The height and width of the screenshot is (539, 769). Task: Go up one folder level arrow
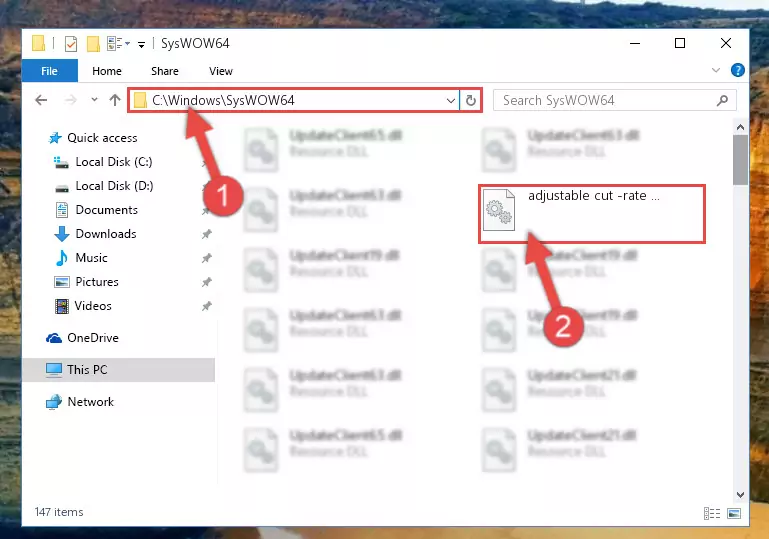coord(115,100)
